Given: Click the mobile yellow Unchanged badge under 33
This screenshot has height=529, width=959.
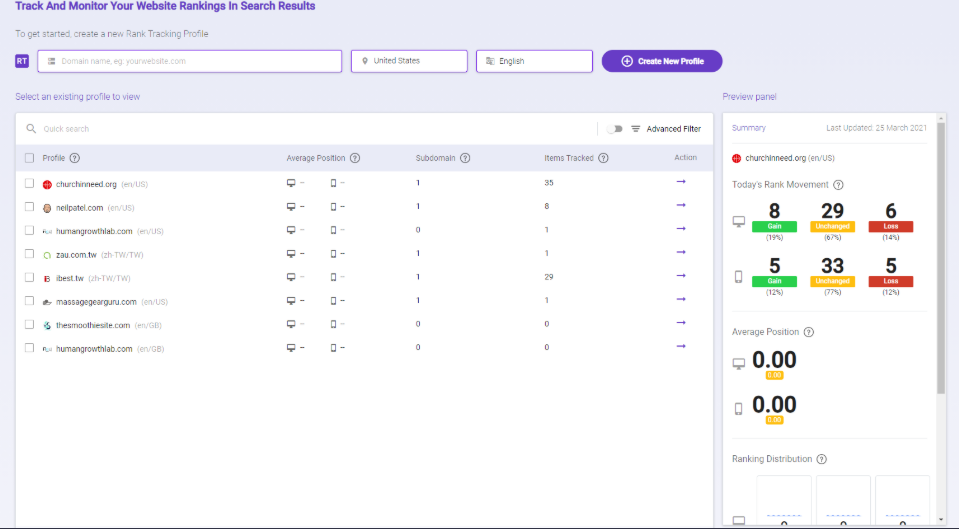Looking at the screenshot, I should coord(832,281).
